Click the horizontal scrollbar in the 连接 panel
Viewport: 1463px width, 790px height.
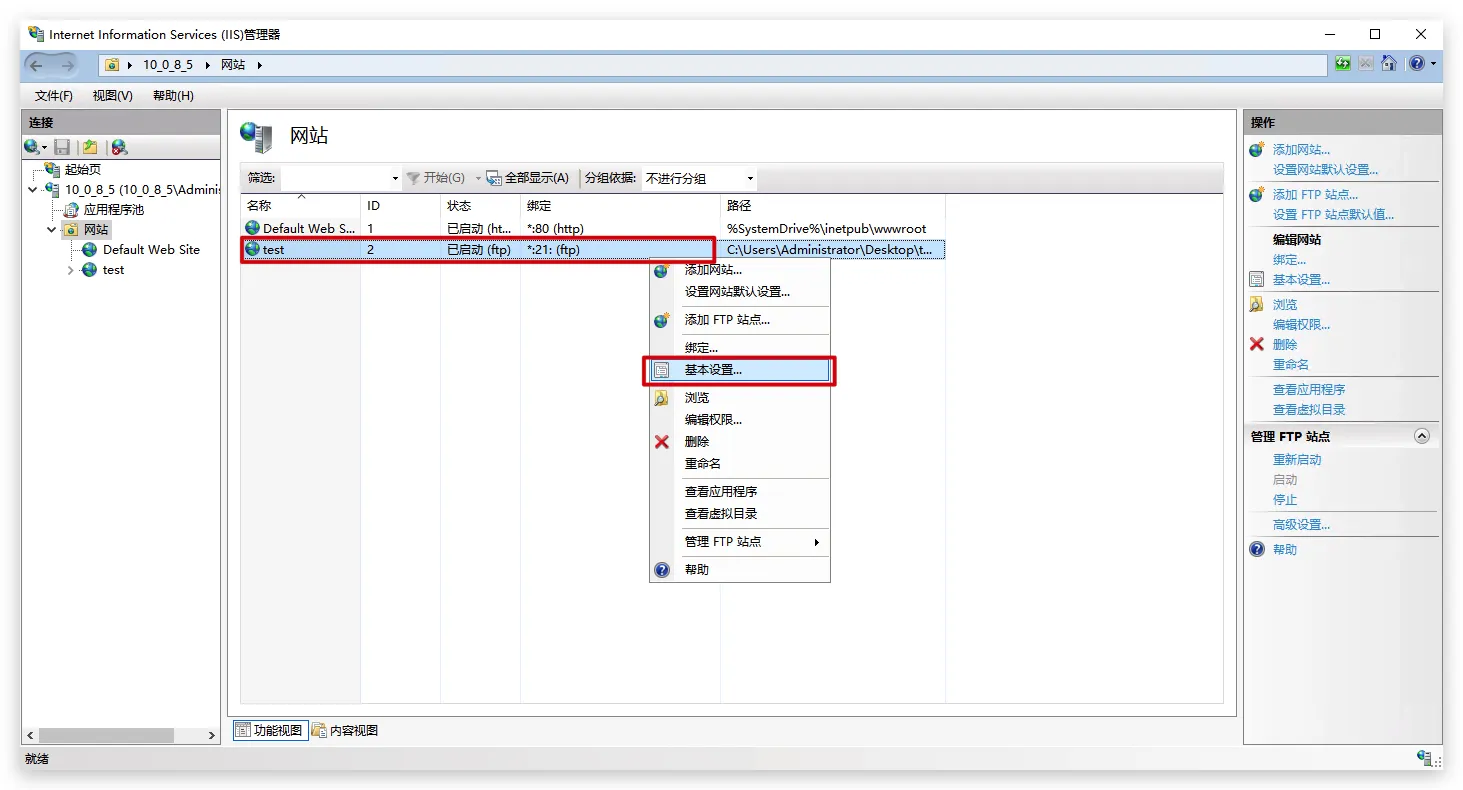coord(106,735)
